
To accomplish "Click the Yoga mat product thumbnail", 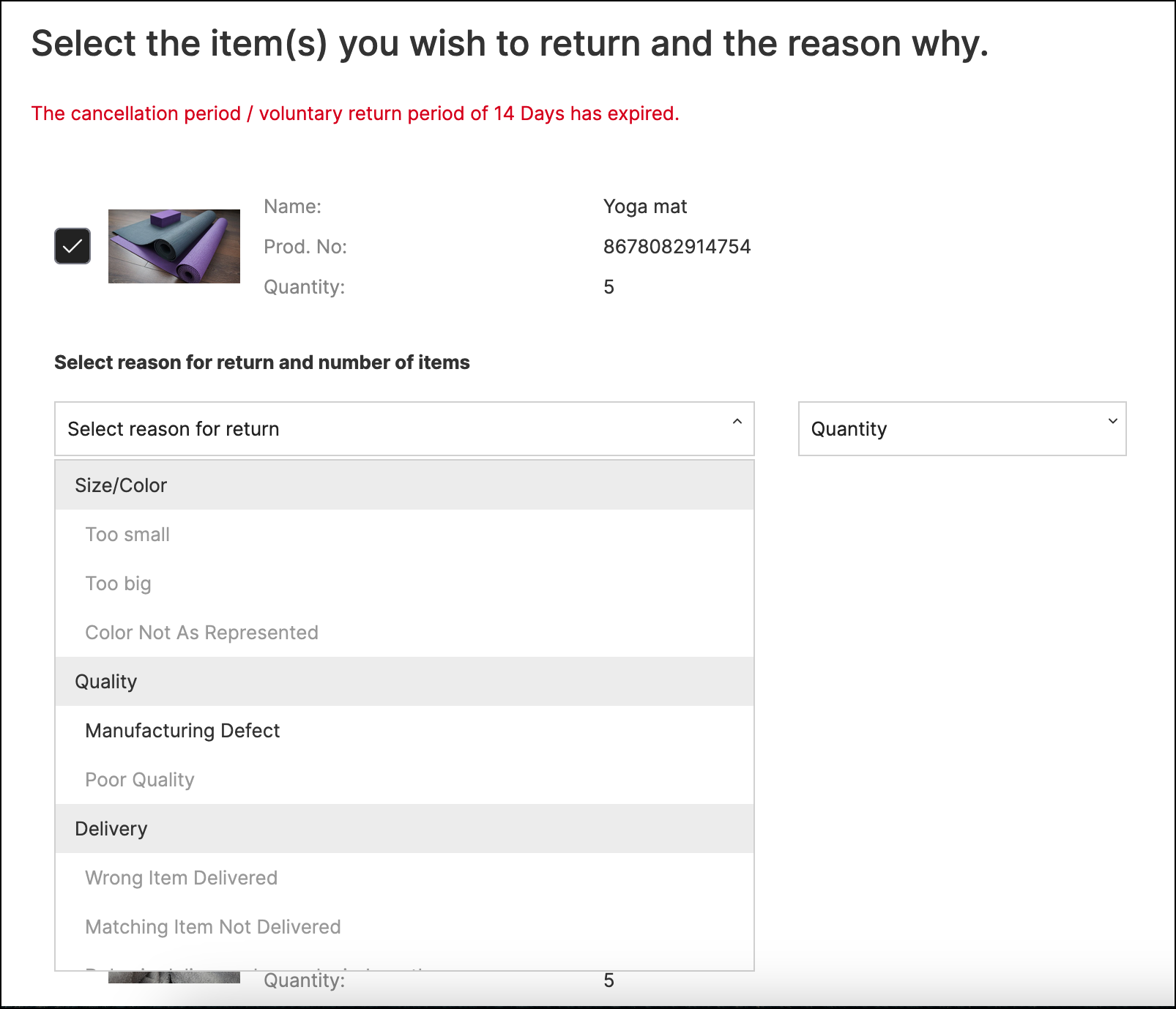I will (x=174, y=246).
